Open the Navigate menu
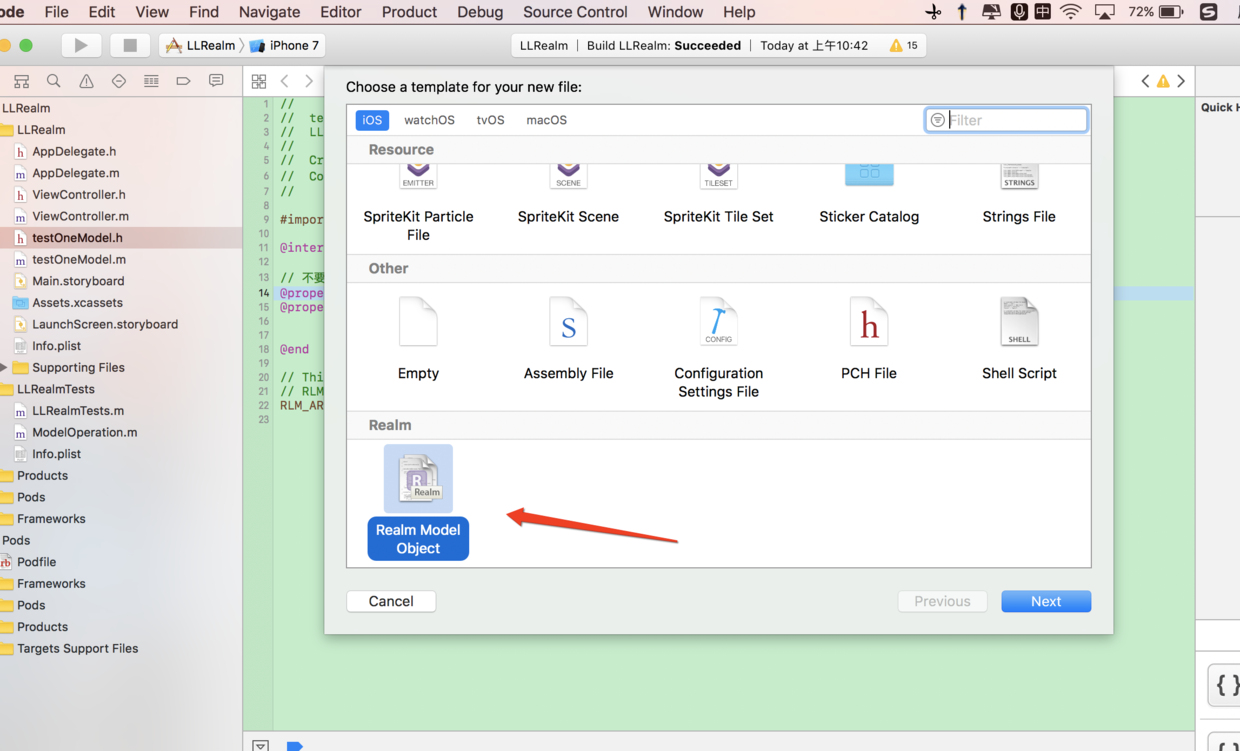1240x751 pixels. [269, 12]
